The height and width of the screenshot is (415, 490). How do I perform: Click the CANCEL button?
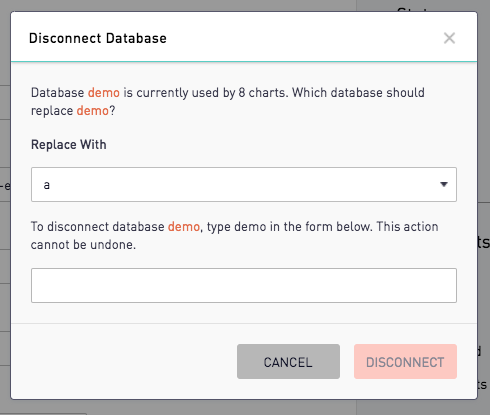(x=288, y=362)
